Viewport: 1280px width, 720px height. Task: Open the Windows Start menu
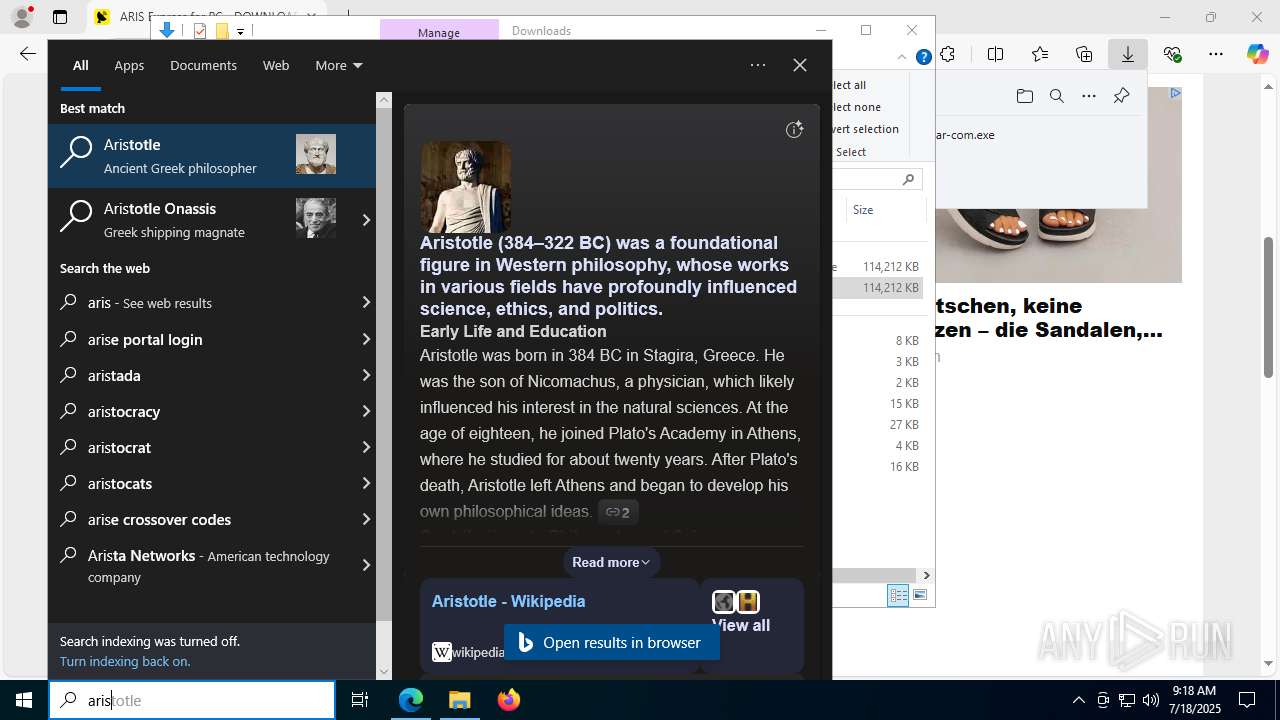tap(24, 700)
